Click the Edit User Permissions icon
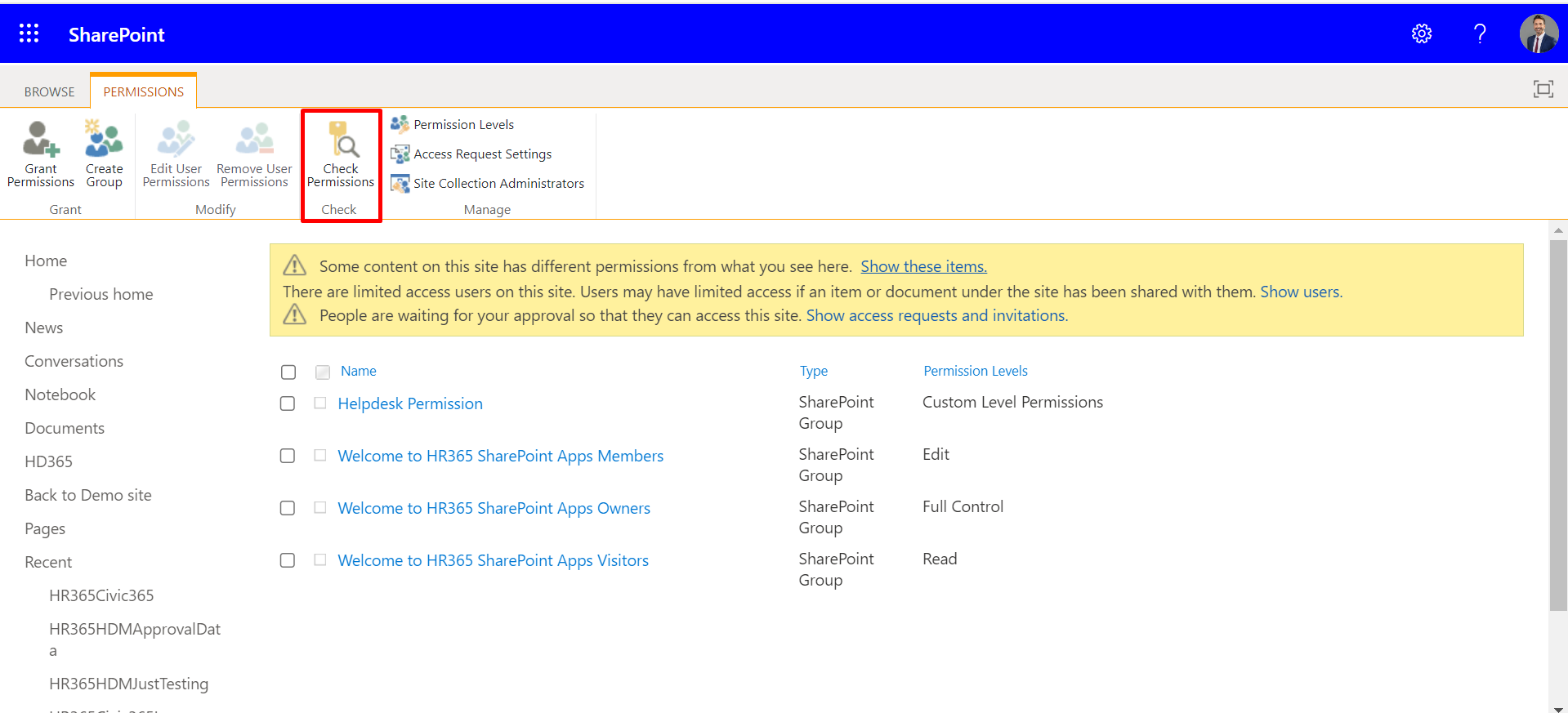Viewport: 1568px width, 713px height. click(x=176, y=139)
